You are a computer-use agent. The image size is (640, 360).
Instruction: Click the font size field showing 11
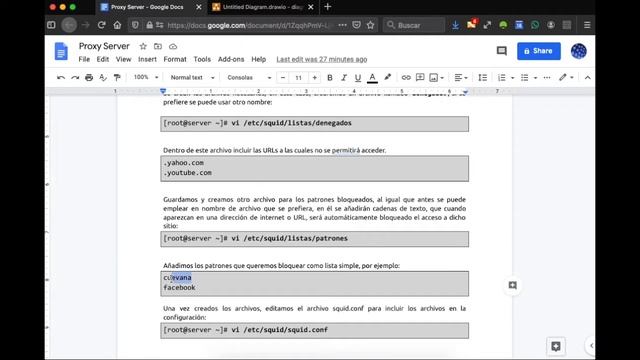point(299,78)
